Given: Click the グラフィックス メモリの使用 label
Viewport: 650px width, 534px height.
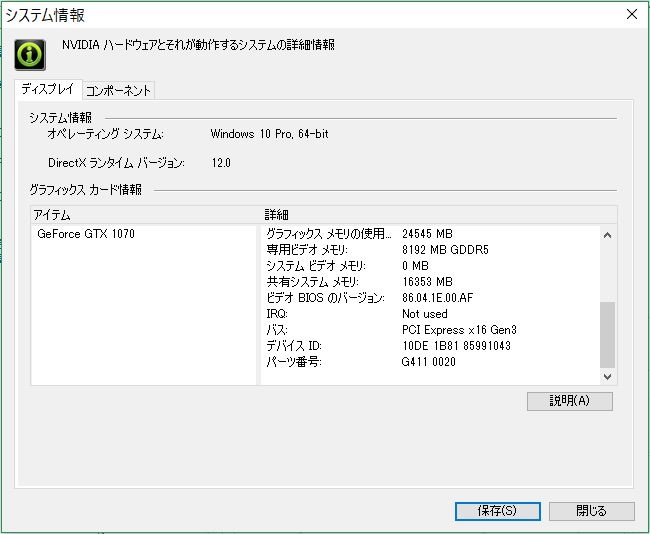Looking at the screenshot, I should coord(328,234).
